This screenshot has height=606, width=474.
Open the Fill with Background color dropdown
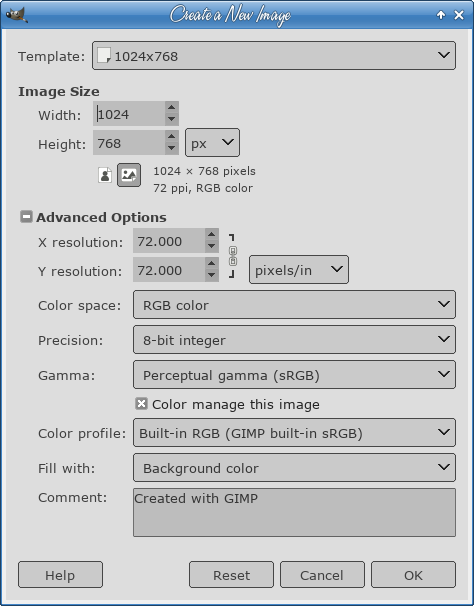294,468
